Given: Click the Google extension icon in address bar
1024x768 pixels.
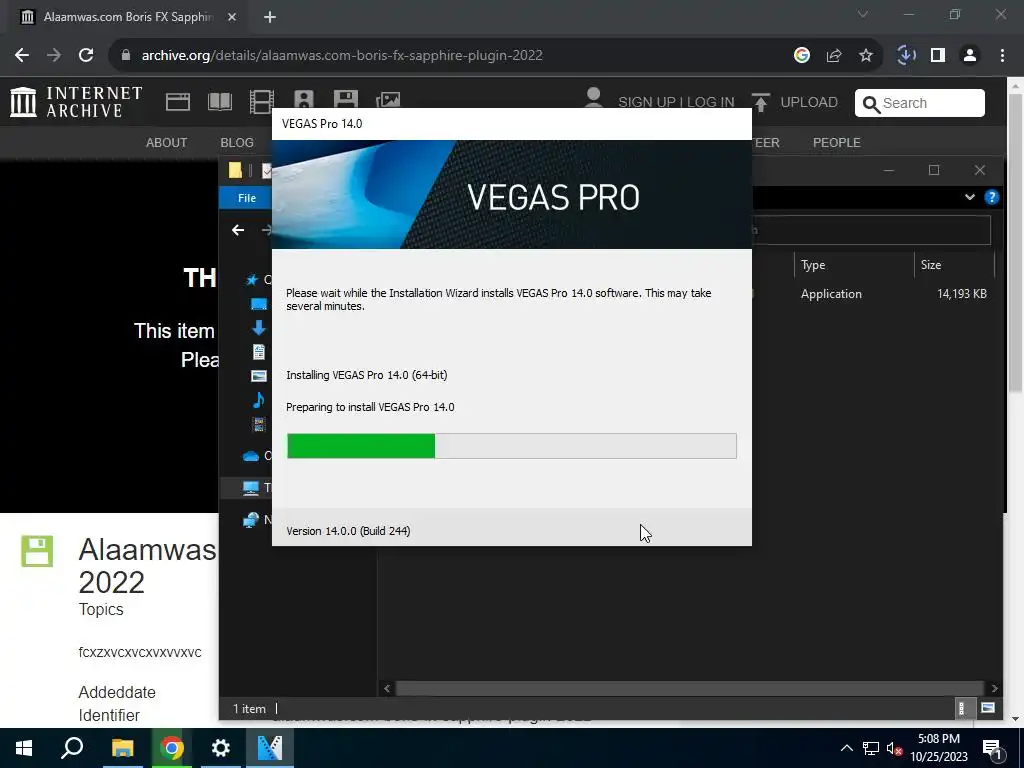Looking at the screenshot, I should click(x=802, y=56).
